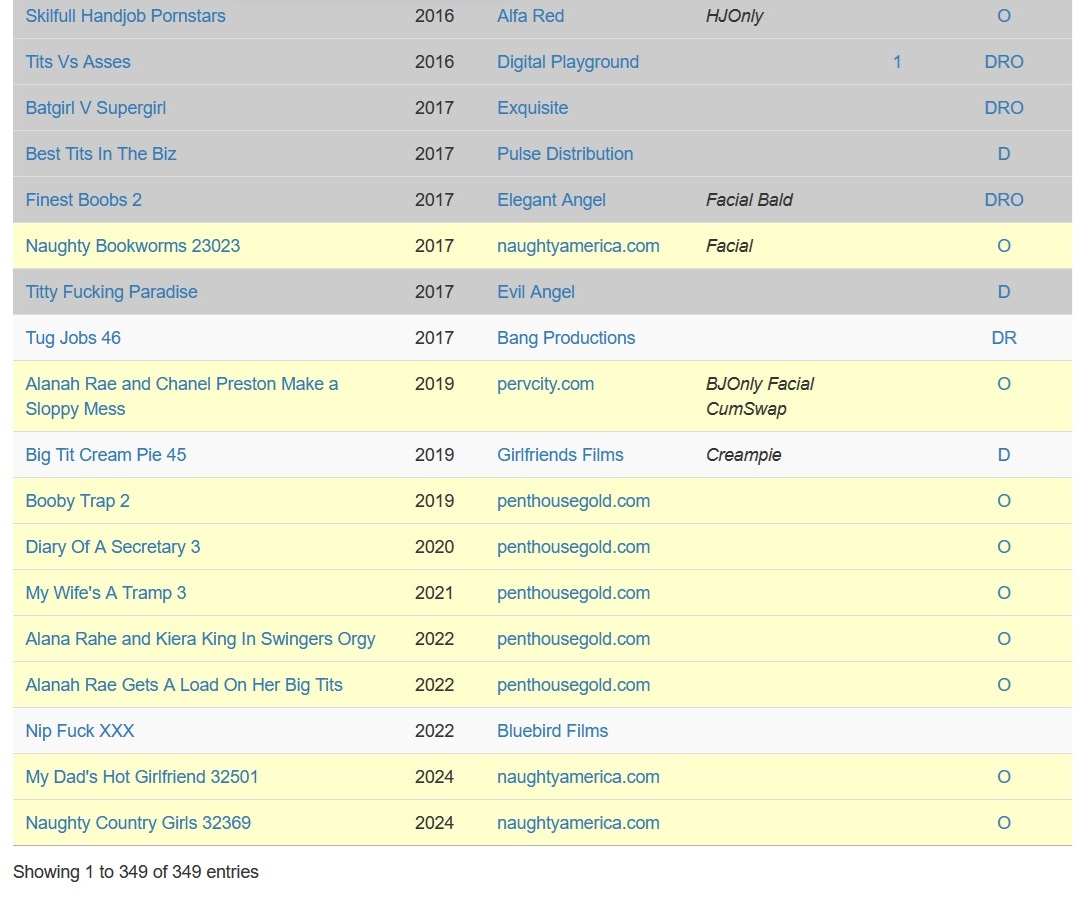
Task: Click penthousegold.com in the 2021 row
Action: [573, 593]
